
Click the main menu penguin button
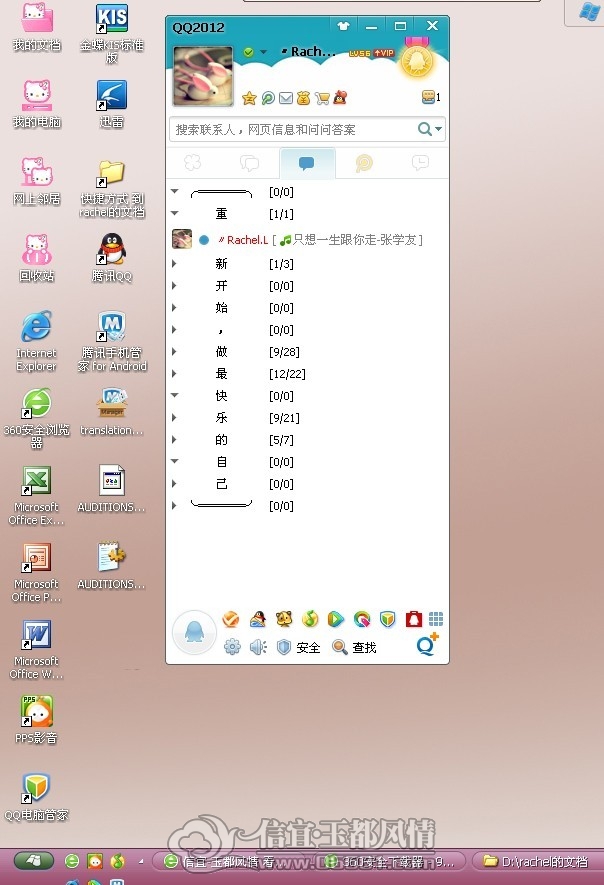pos(194,632)
